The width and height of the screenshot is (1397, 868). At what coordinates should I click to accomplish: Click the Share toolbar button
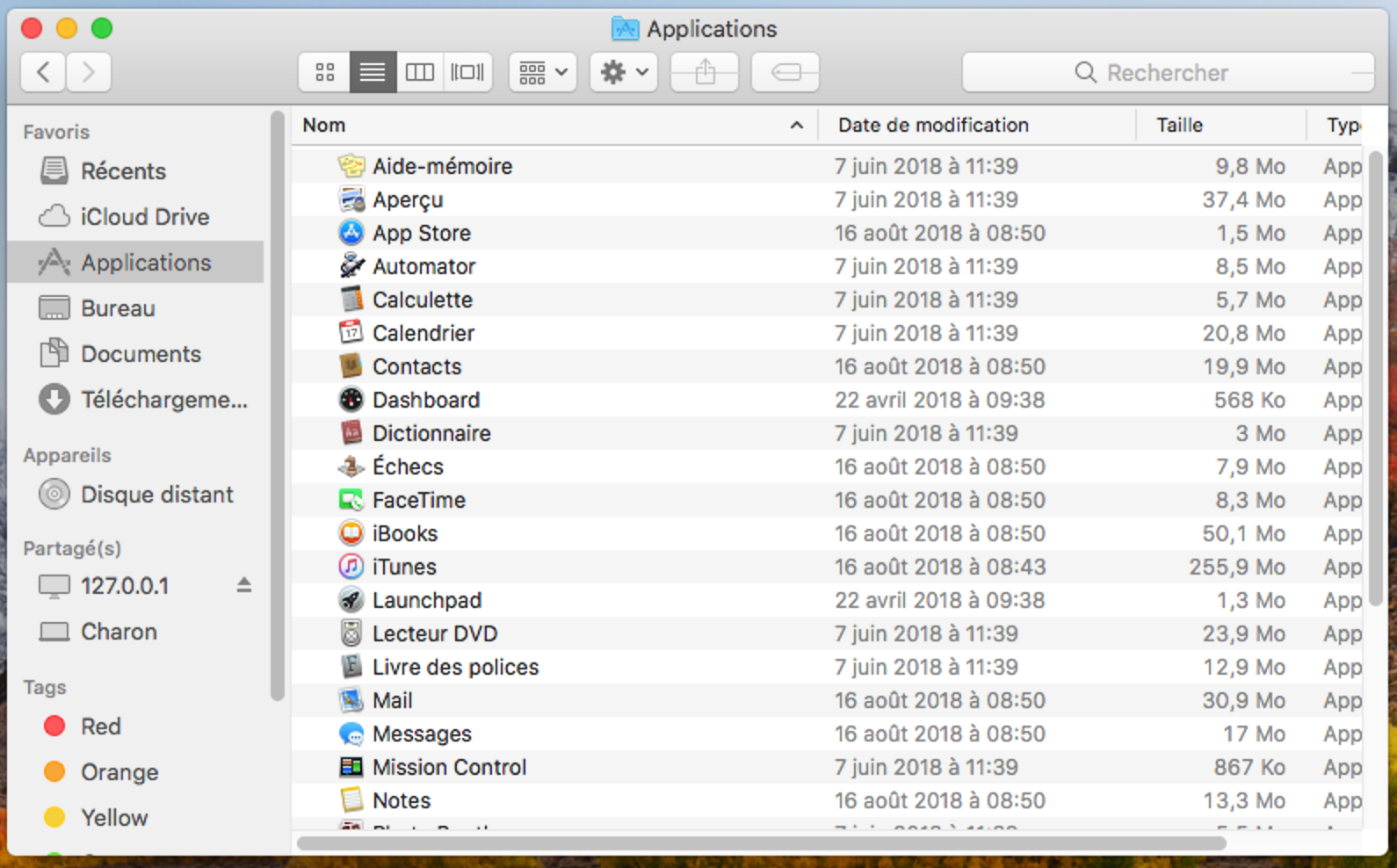(x=705, y=72)
